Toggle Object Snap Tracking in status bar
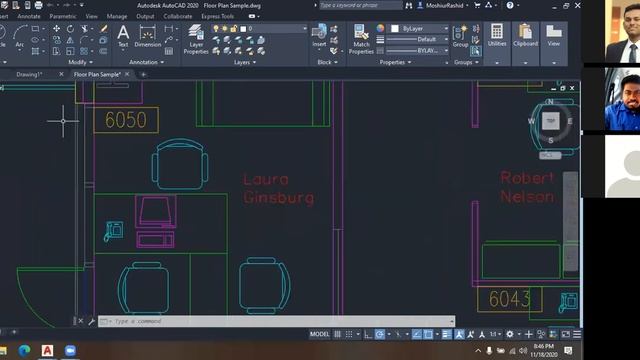Viewport: 640px width, 360px height. coord(416,334)
